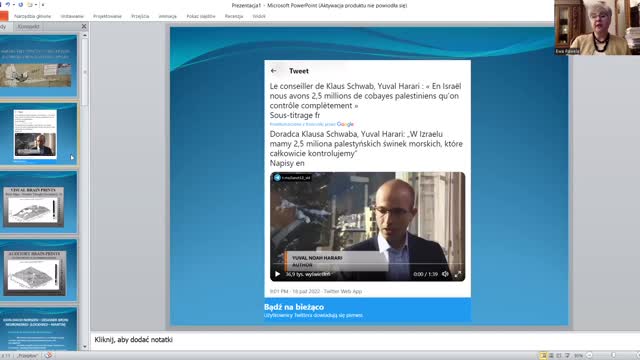Open the Customize Quick Access Toolbar arrow
The height and width of the screenshot is (360, 640).
point(43,5)
